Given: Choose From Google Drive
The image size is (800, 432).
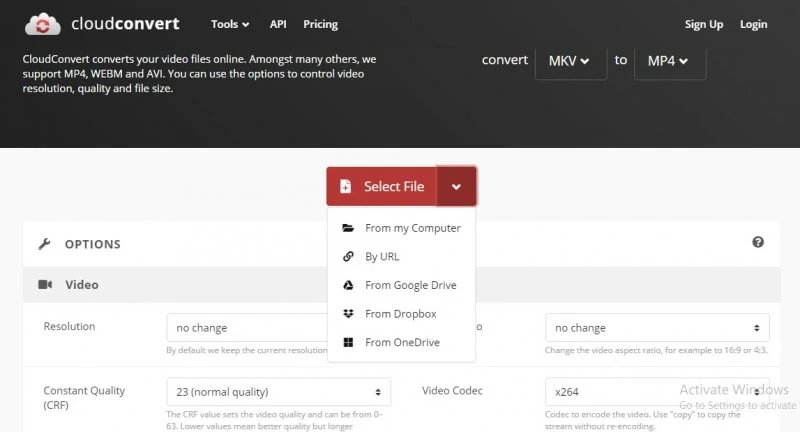Looking at the screenshot, I should point(402,285).
